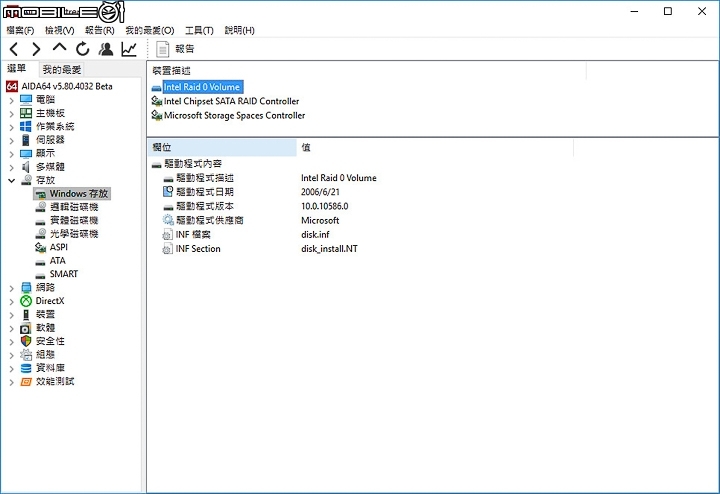The height and width of the screenshot is (494, 720).
Task: Expand the DirectX tree node
Action: tap(11, 302)
